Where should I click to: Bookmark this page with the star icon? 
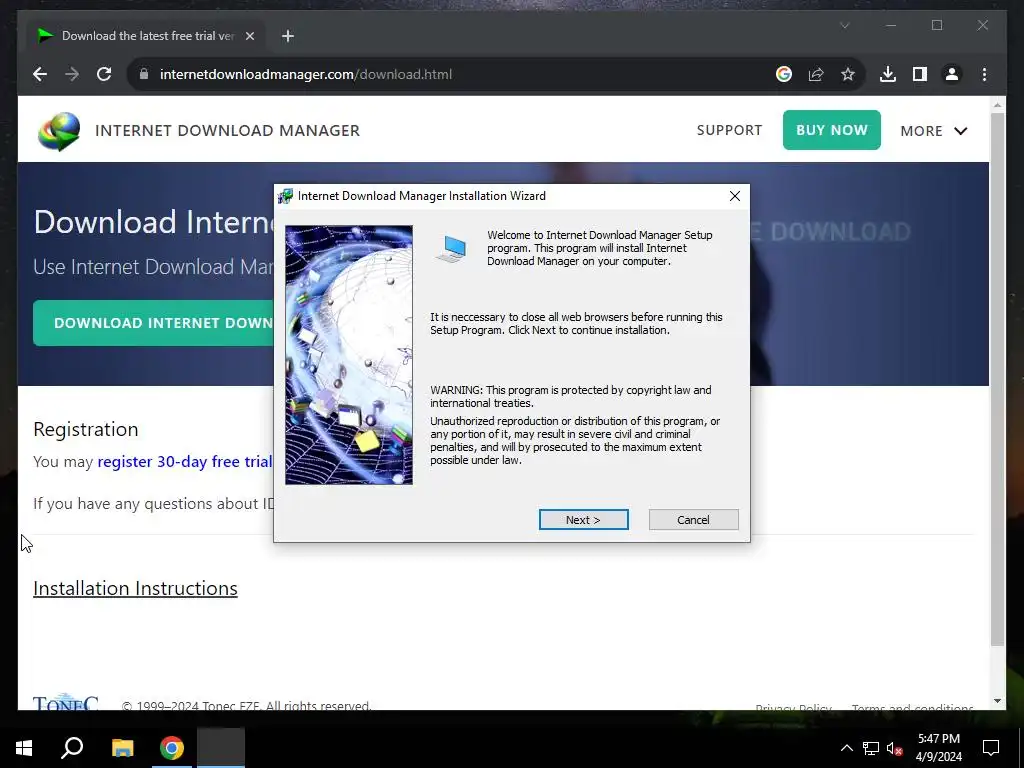(x=848, y=74)
